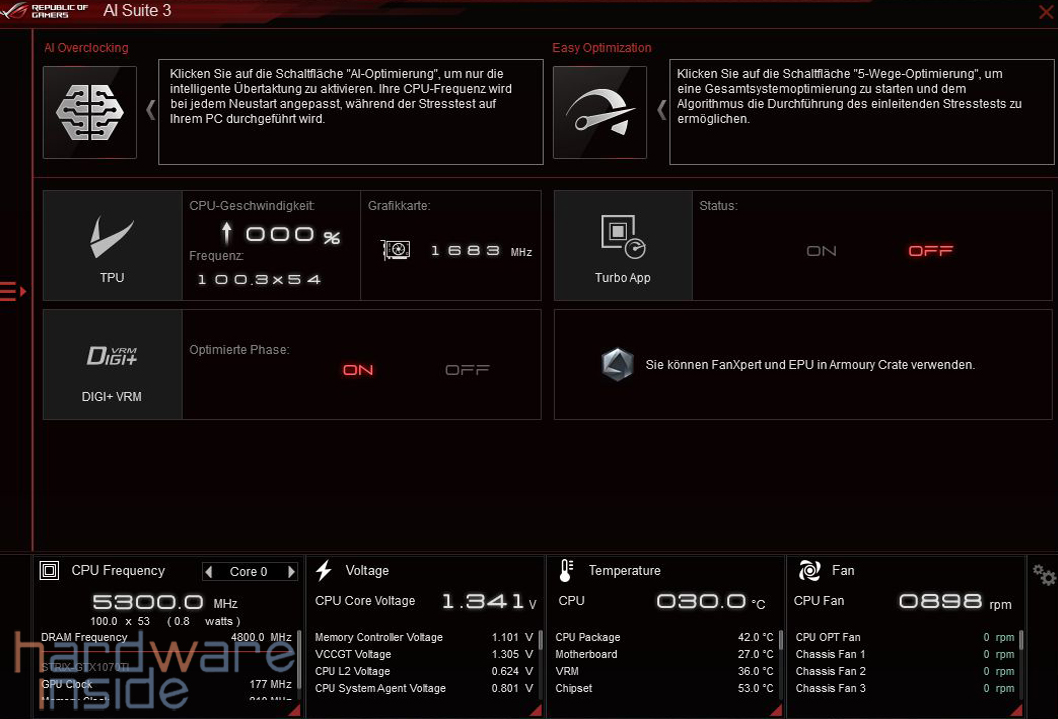The height and width of the screenshot is (719, 1058).
Task: Open the sidebar using the red arrows
Action: click(x=12, y=291)
